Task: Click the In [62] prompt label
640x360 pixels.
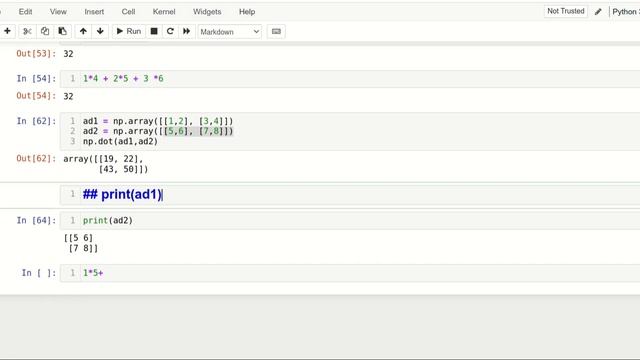Action: click(36, 121)
